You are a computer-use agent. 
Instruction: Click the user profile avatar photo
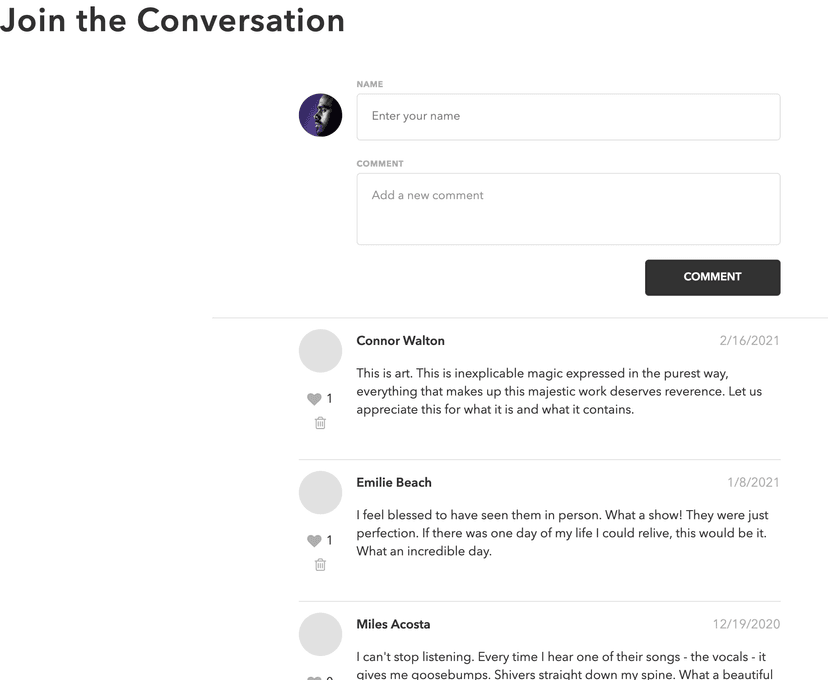coord(321,115)
